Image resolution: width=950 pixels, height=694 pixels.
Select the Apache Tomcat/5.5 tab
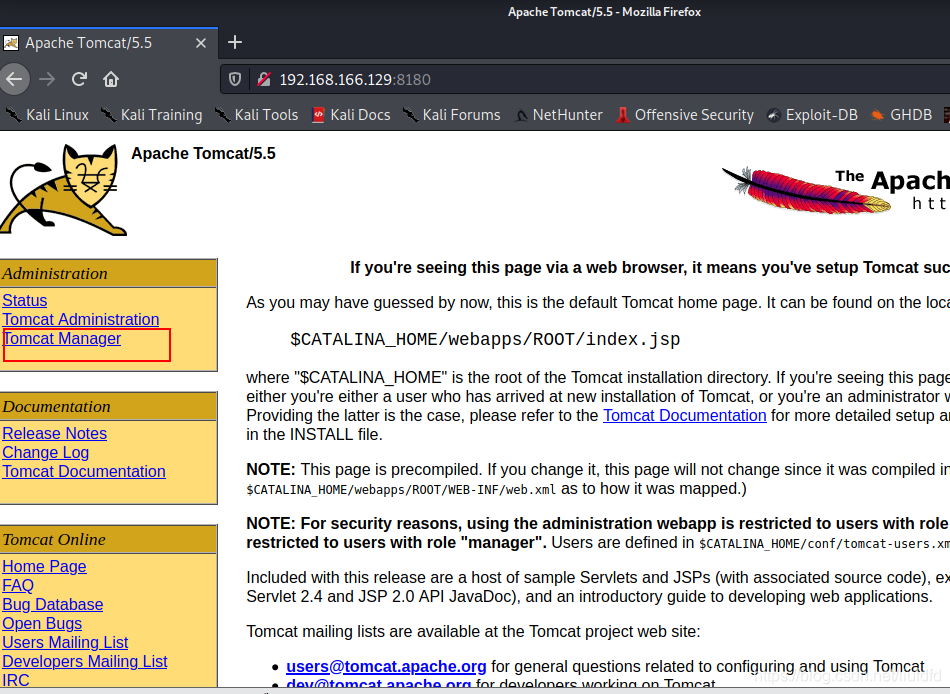109,43
